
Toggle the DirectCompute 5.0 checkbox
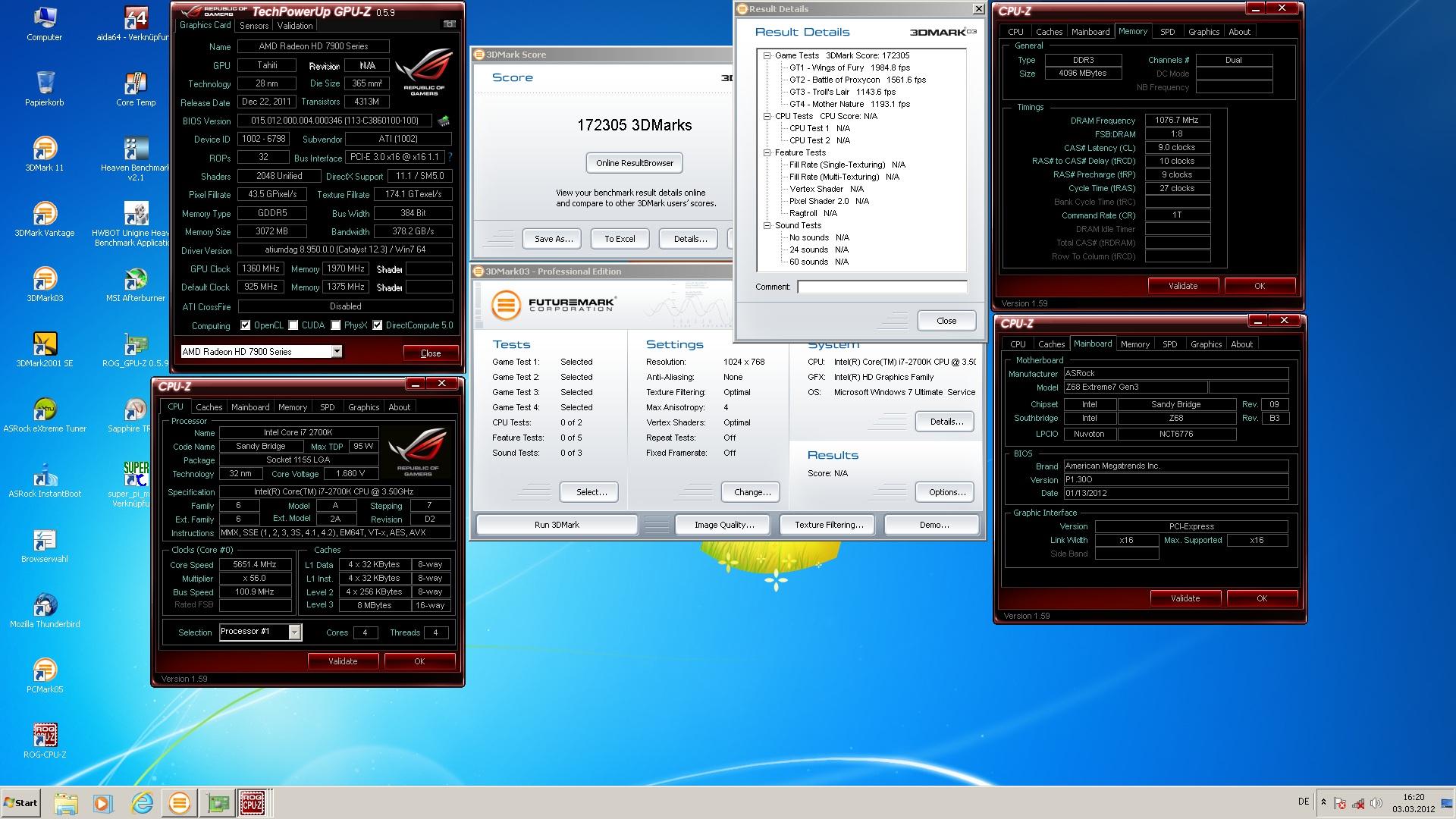(378, 325)
